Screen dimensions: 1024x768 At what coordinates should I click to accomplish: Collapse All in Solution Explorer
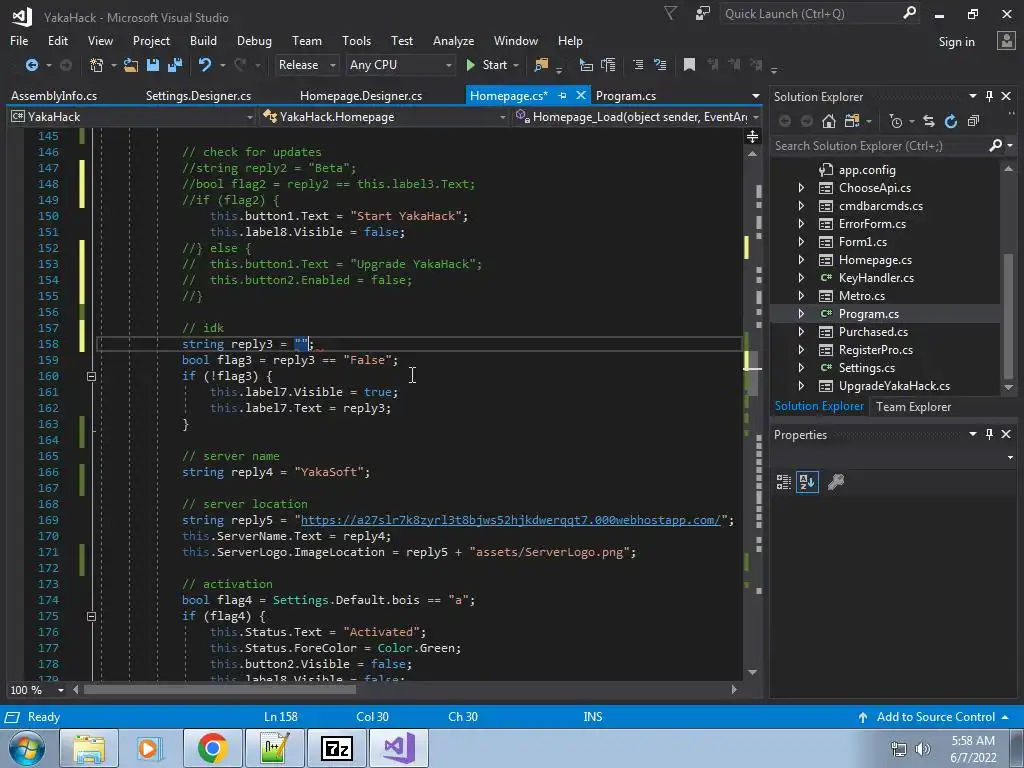(x=973, y=121)
